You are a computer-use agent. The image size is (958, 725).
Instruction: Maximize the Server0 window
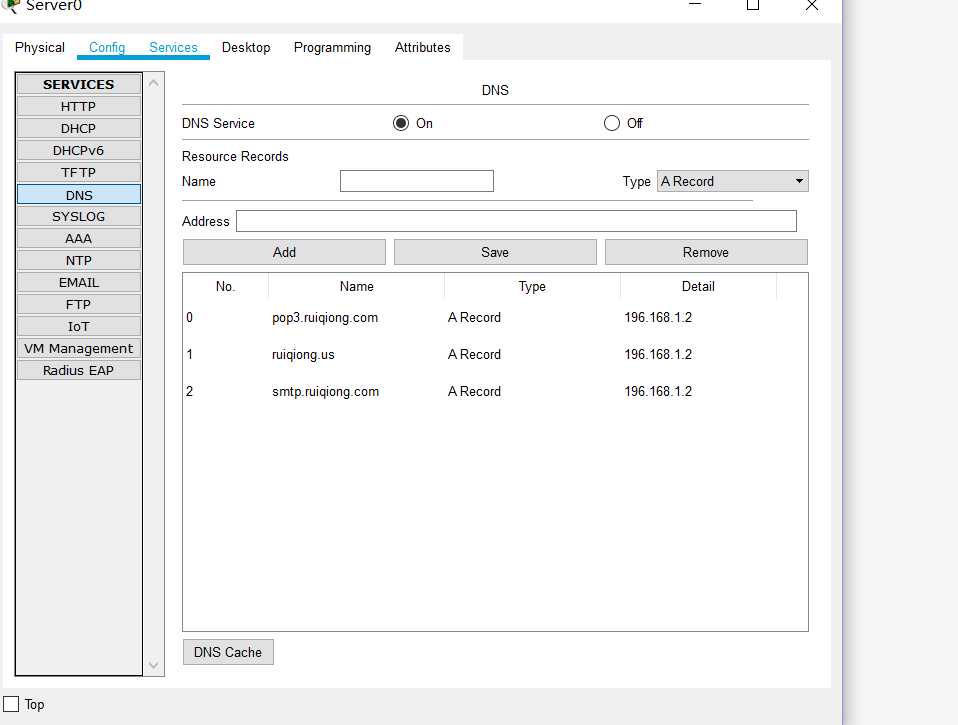click(753, 5)
